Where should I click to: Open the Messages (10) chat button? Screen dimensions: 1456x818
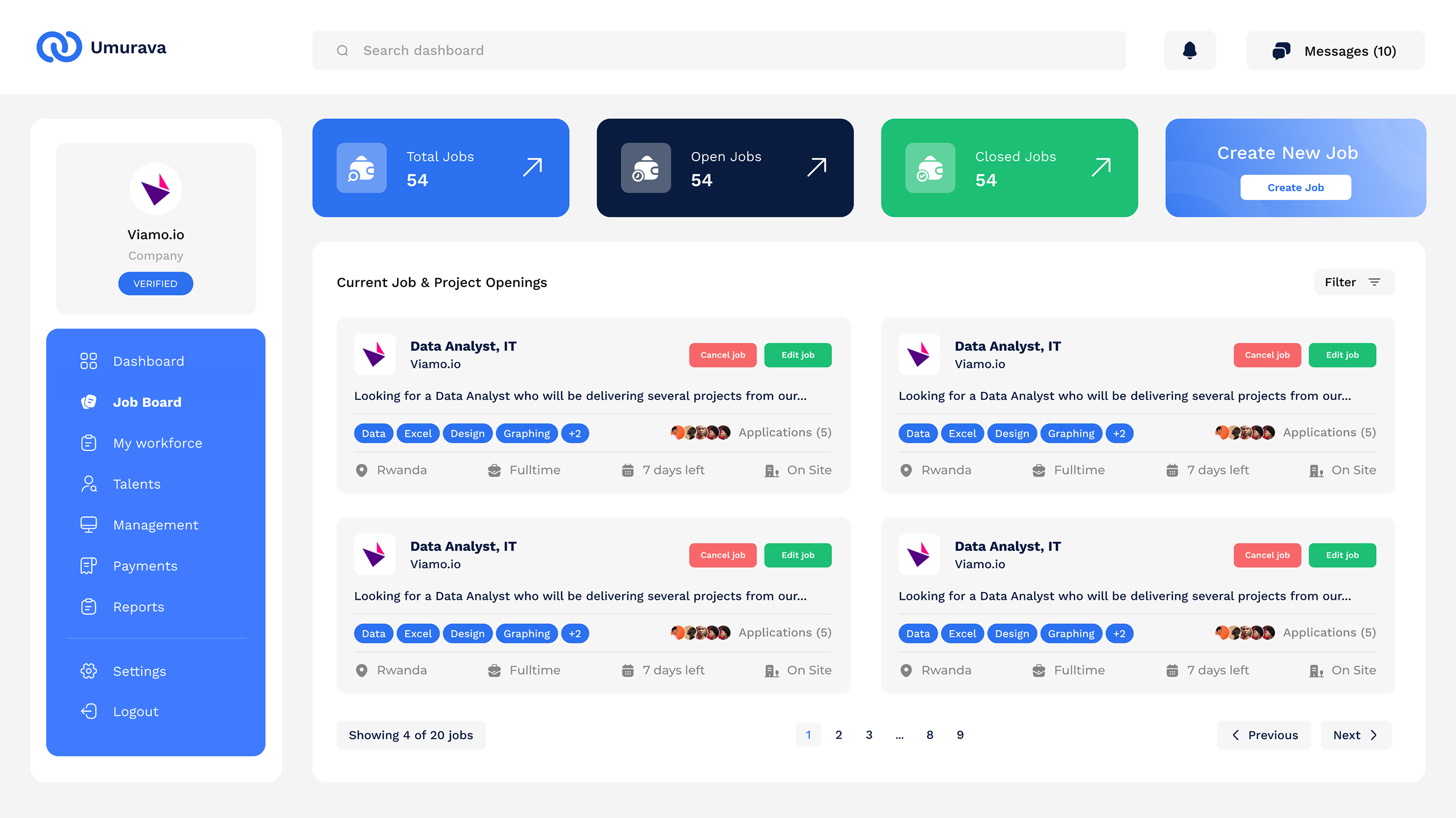tap(1334, 51)
